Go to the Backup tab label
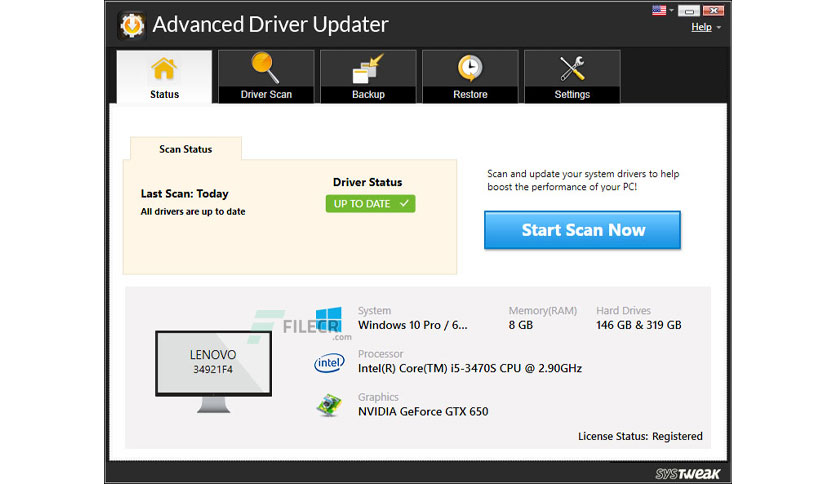 click(x=368, y=94)
